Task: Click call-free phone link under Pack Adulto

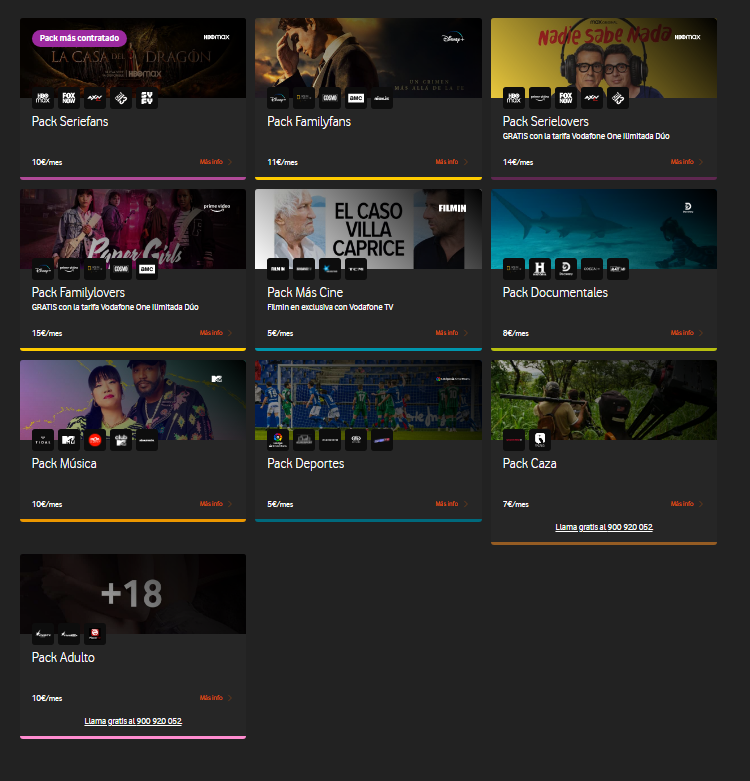Action: (133, 721)
